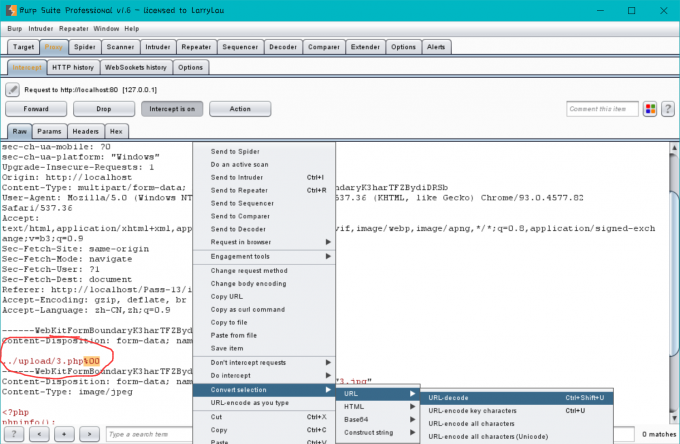Click the Forward button

(36, 109)
